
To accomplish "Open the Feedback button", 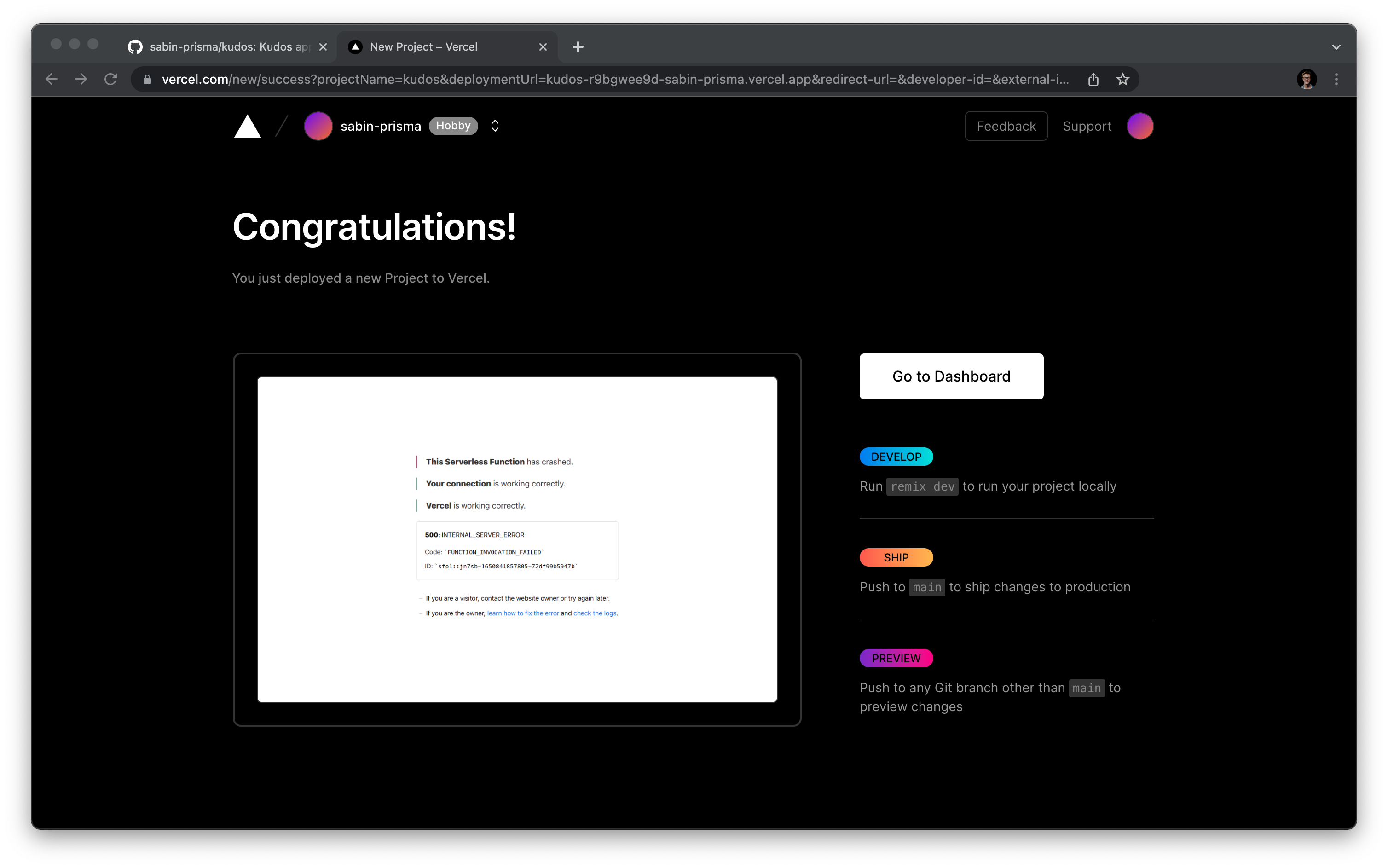I will click(1006, 126).
